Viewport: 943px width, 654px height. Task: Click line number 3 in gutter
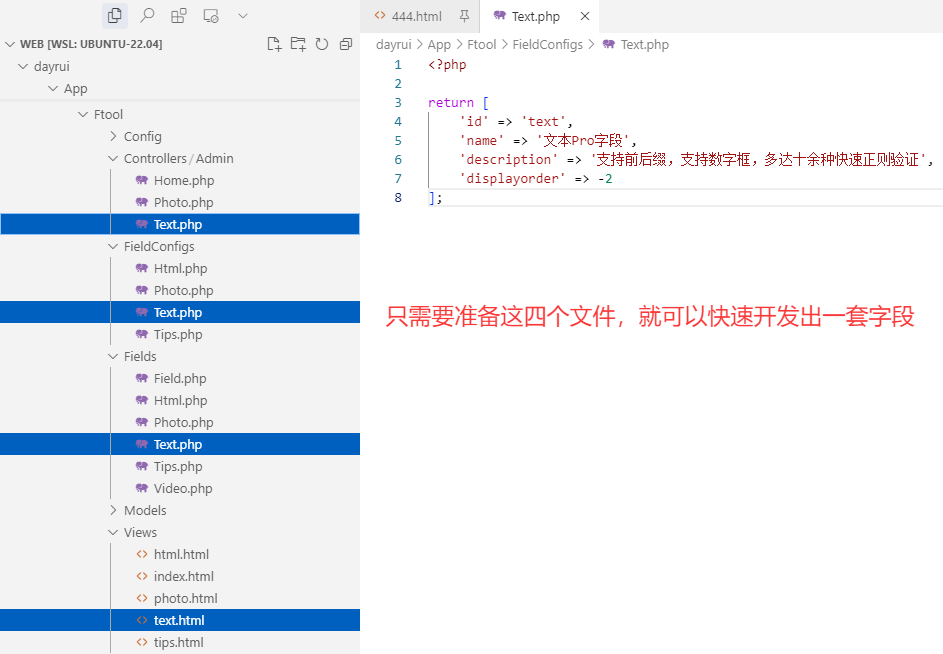coord(398,102)
